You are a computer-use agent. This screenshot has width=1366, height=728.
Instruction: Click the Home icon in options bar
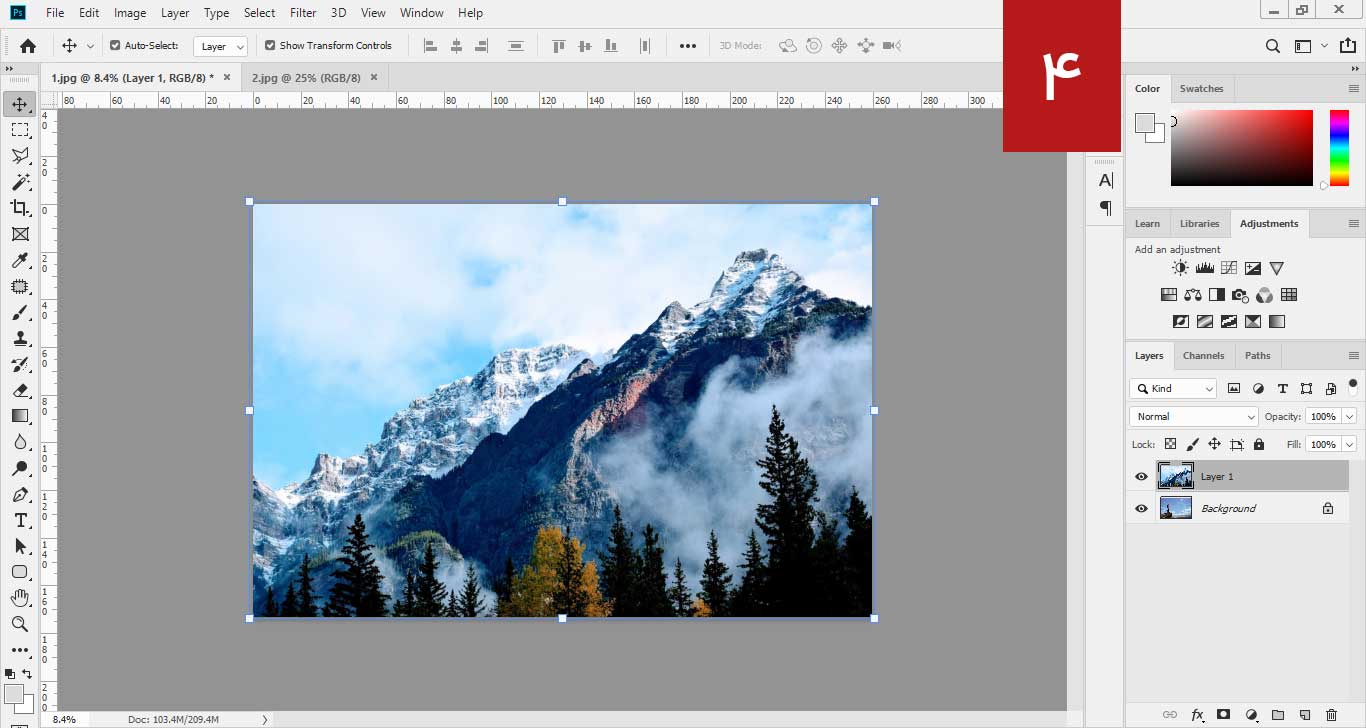pyautogui.click(x=28, y=45)
